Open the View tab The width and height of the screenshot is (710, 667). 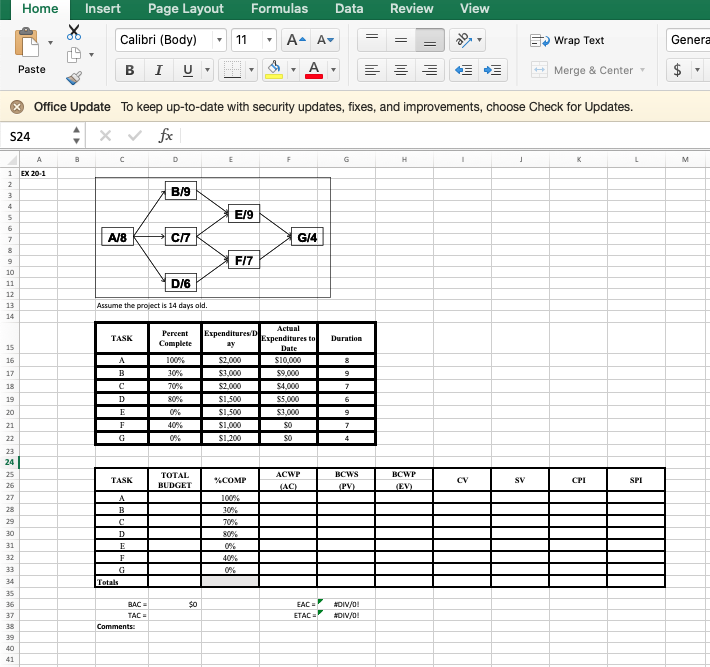pos(475,9)
